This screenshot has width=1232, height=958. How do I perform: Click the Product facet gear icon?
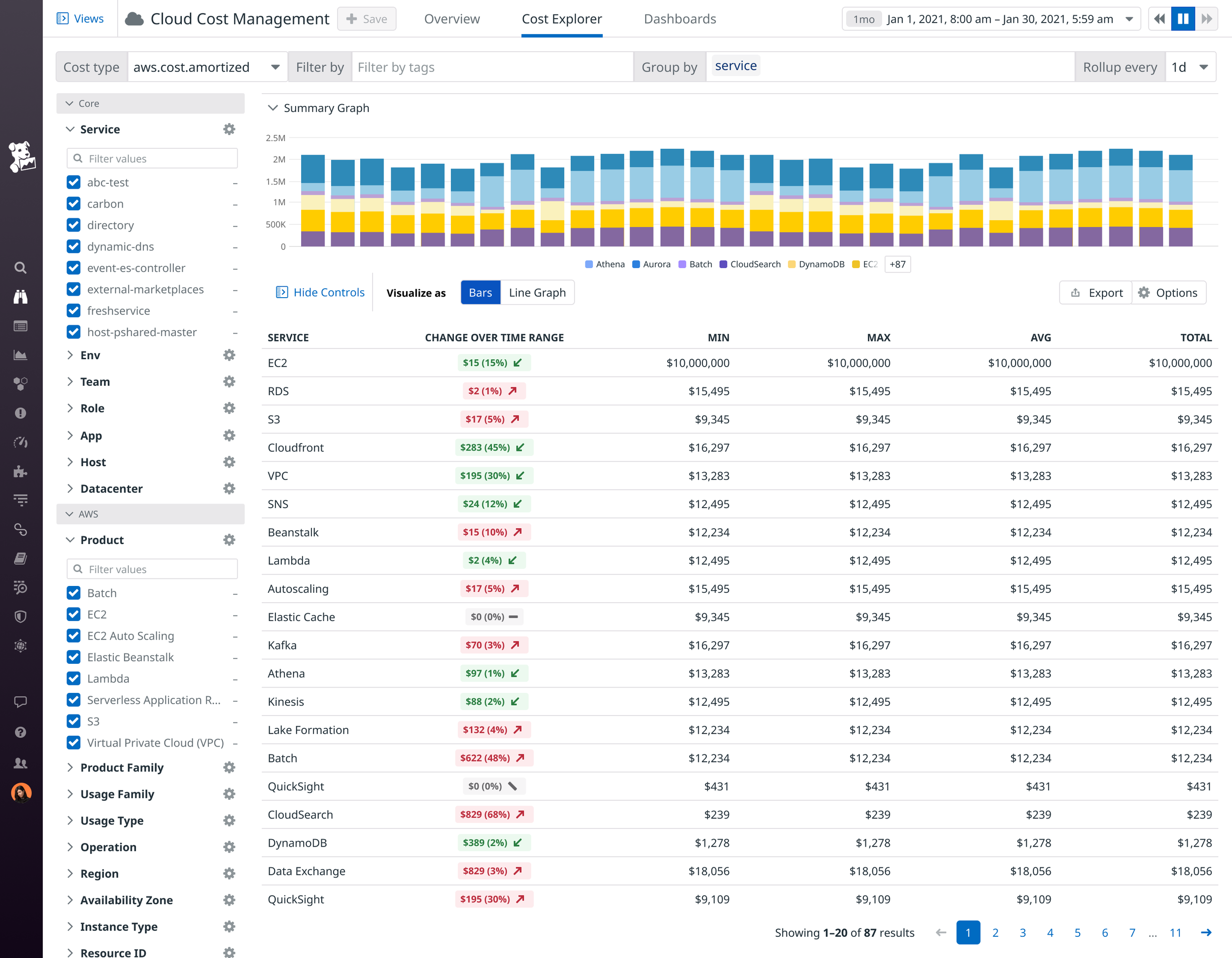pos(229,540)
